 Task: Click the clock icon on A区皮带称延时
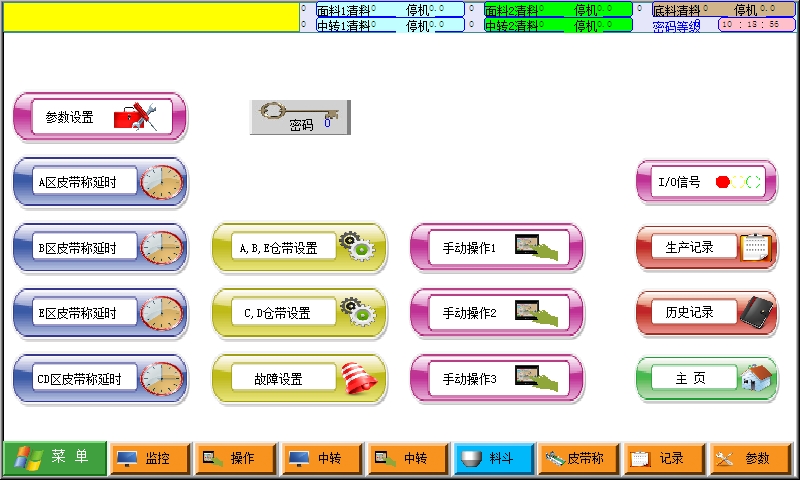(x=161, y=182)
